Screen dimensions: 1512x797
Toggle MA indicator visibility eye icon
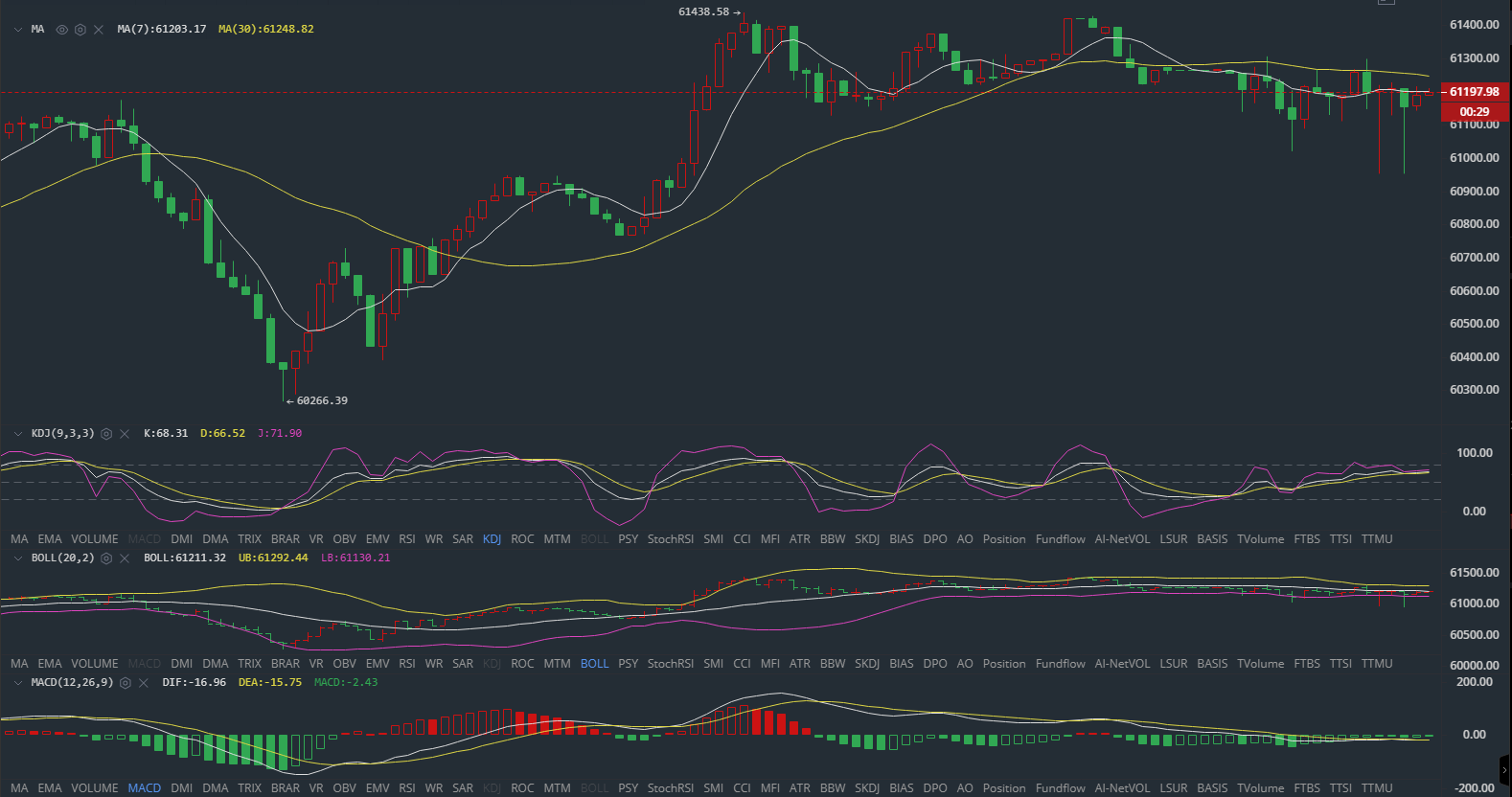click(x=62, y=30)
